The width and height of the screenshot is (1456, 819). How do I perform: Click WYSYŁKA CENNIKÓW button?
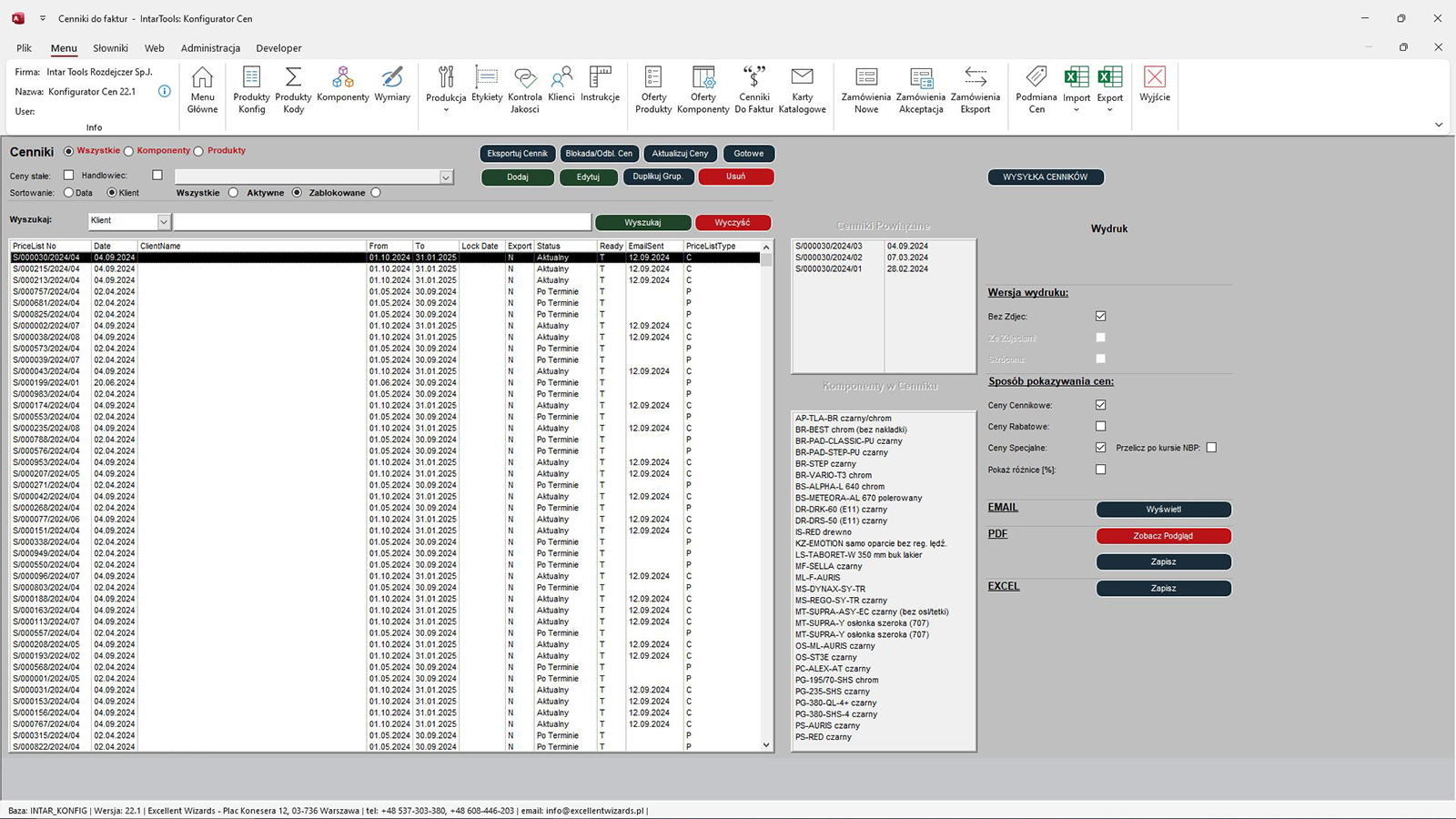point(1046,177)
